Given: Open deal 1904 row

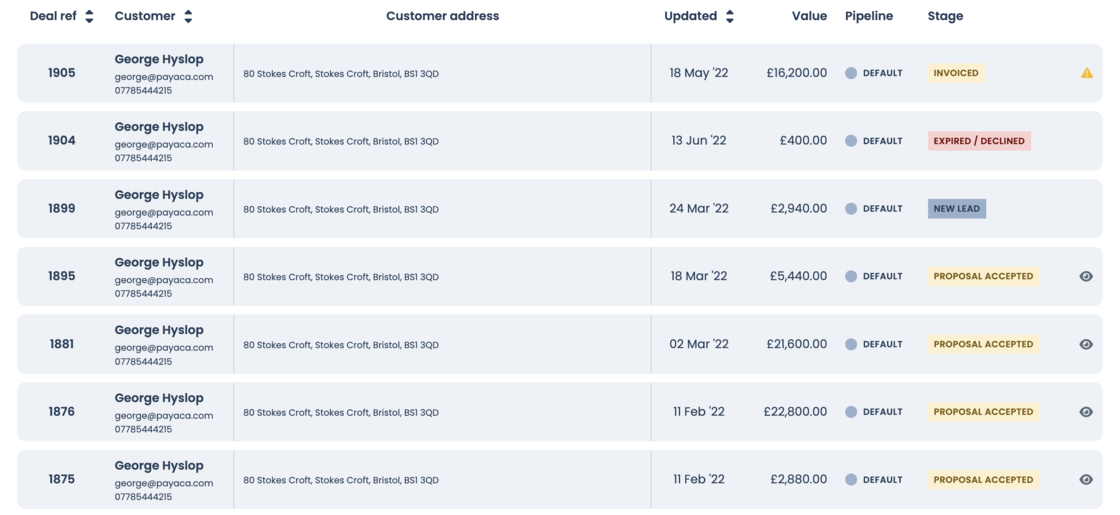Looking at the screenshot, I should (61, 141).
